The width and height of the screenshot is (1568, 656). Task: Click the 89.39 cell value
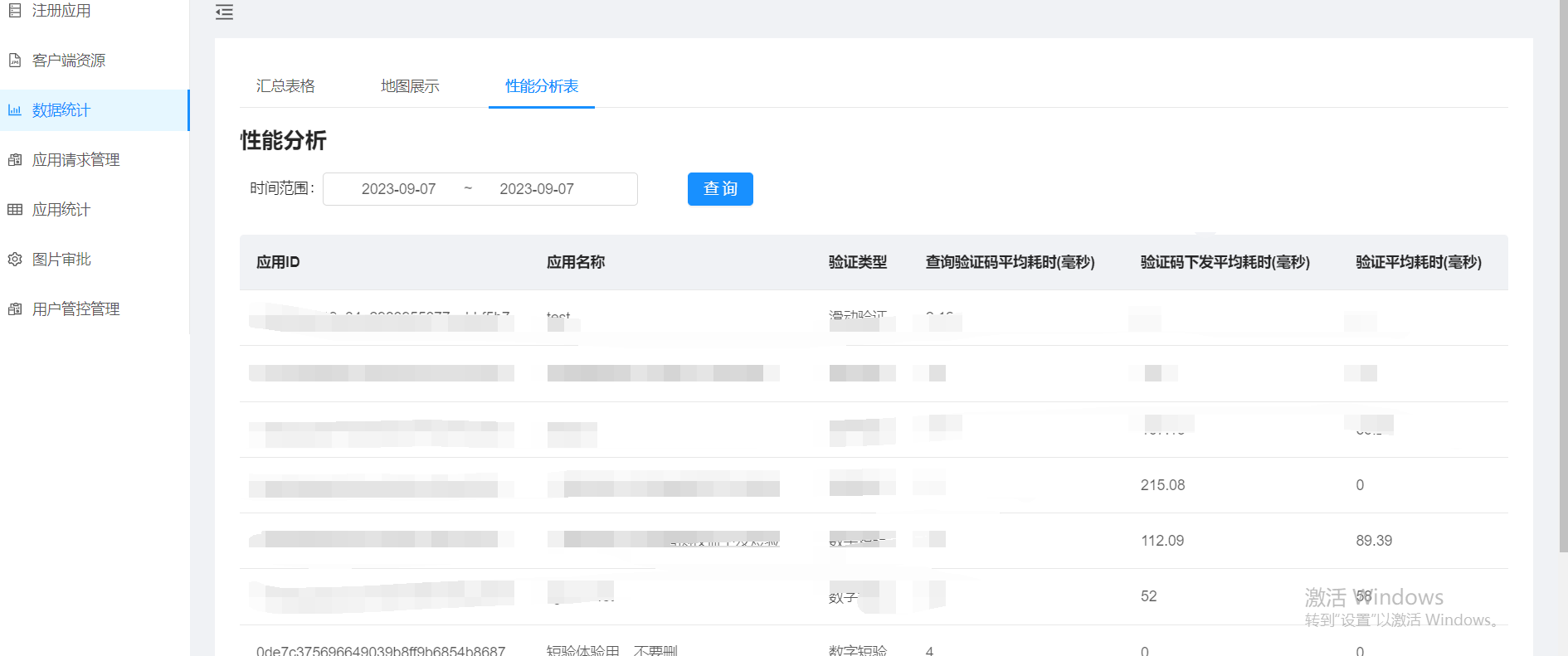coord(1374,541)
